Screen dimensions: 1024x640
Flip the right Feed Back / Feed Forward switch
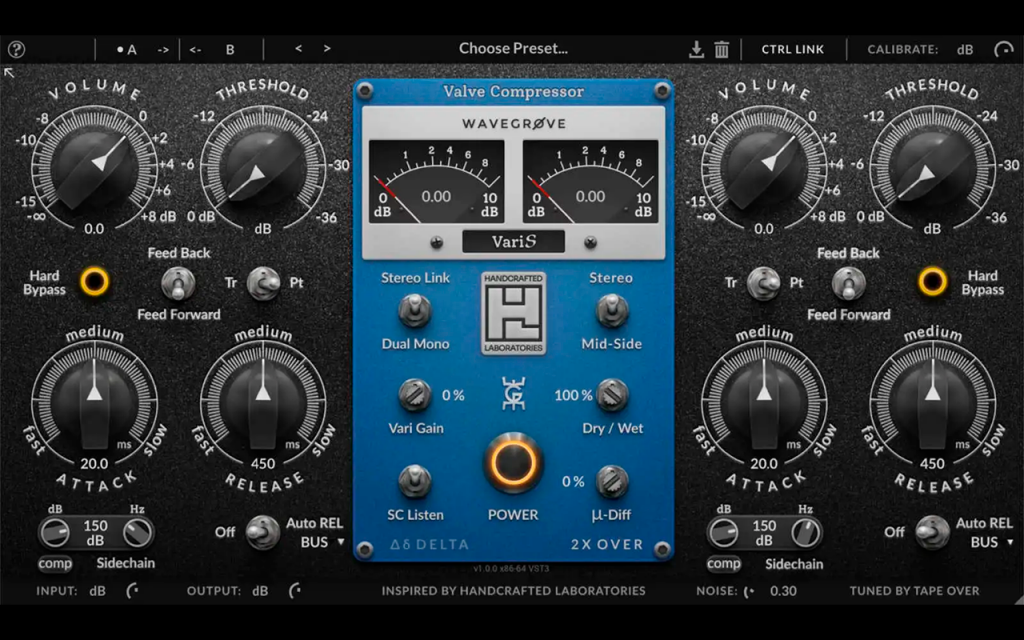pyautogui.click(x=848, y=284)
